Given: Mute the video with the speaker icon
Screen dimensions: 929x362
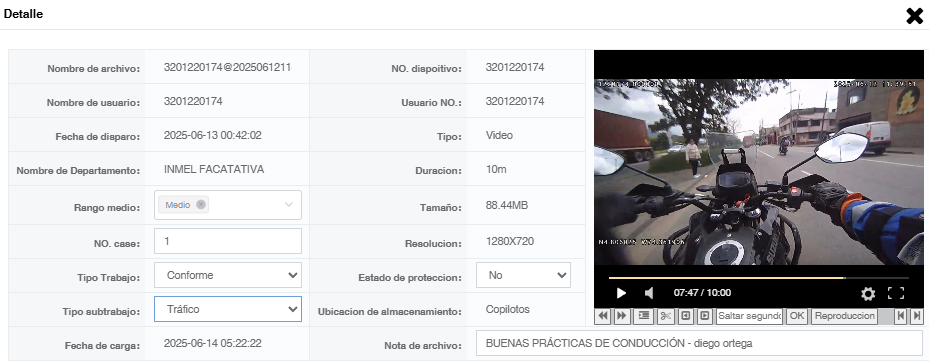Looking at the screenshot, I should [649, 293].
